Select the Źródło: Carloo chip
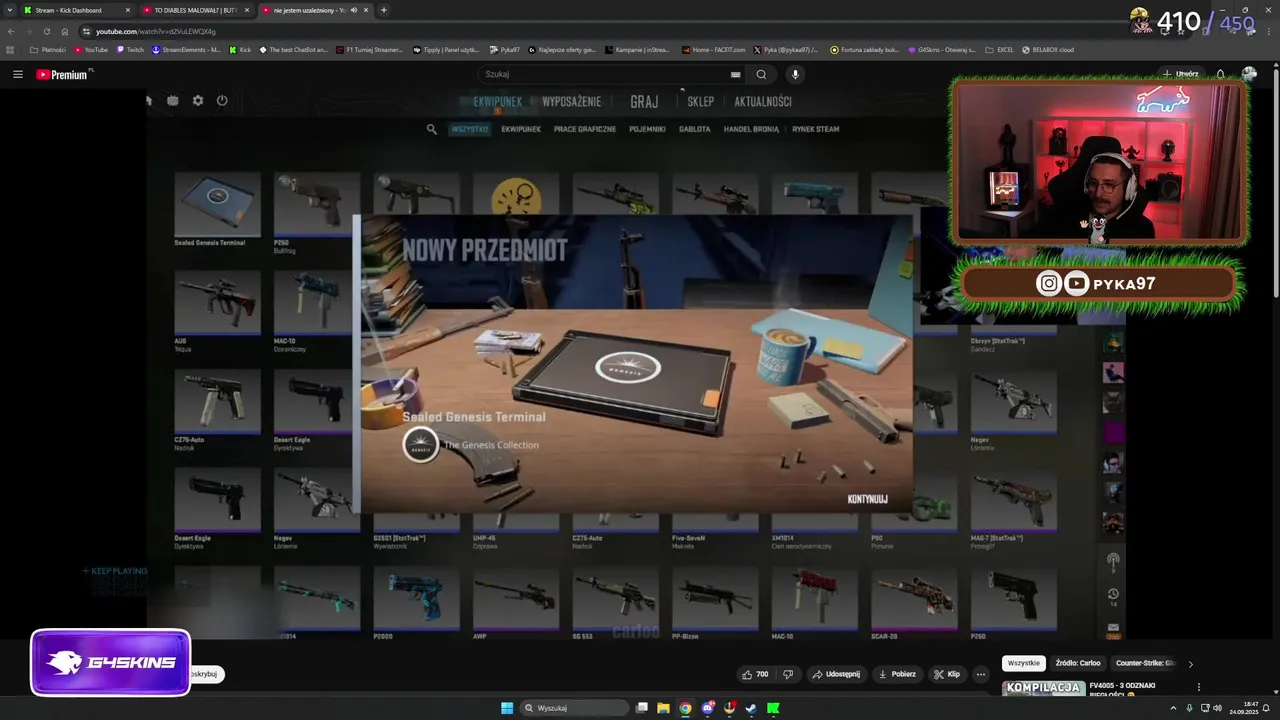Screen dimensions: 1280x720 1078,663
